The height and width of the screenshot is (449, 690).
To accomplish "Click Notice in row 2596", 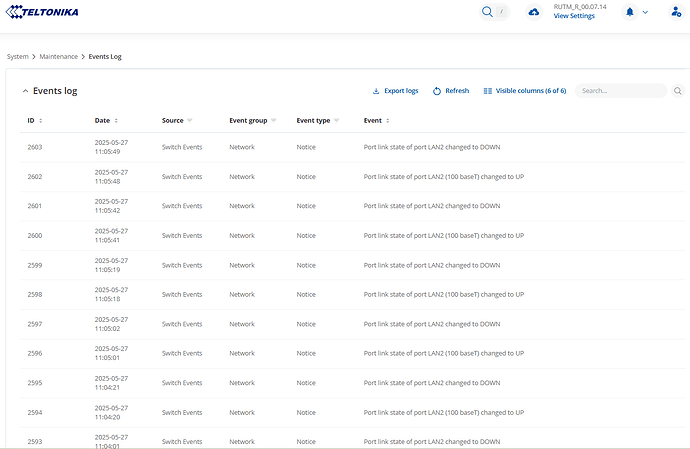I will tap(306, 353).
